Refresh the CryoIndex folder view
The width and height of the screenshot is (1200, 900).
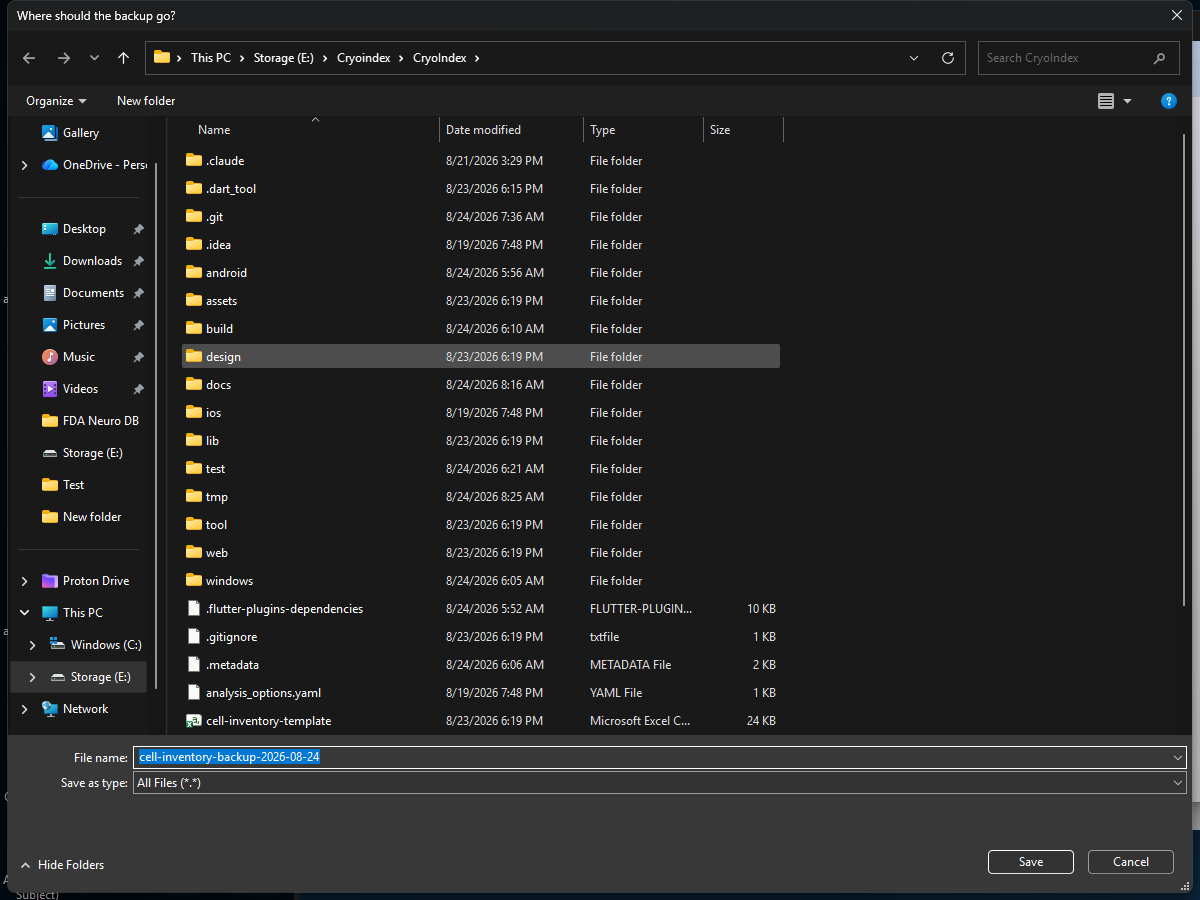[948, 58]
